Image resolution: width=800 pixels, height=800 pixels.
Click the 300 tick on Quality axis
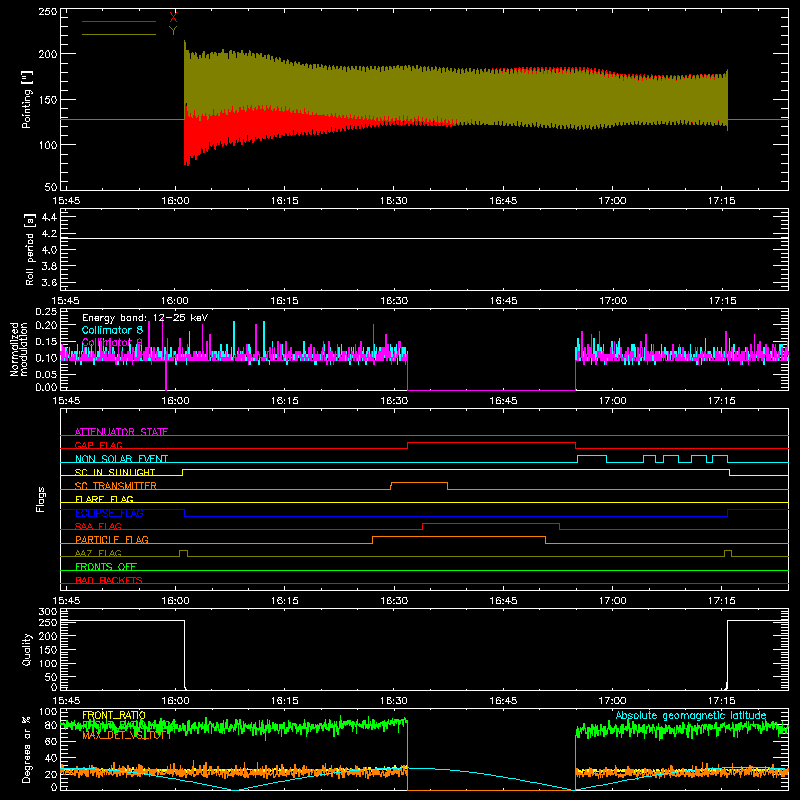point(47,612)
